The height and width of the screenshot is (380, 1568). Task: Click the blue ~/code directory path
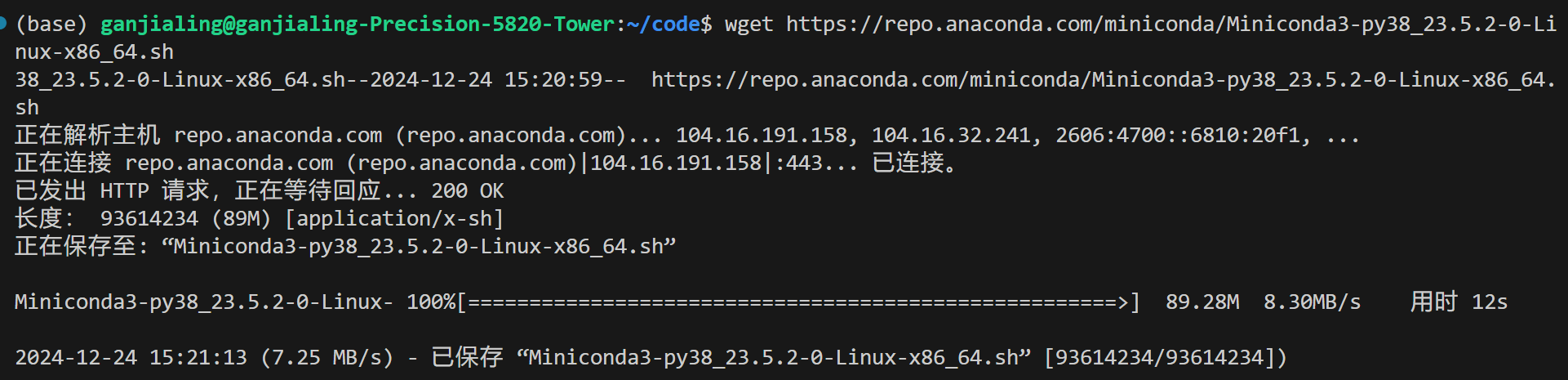click(x=664, y=25)
